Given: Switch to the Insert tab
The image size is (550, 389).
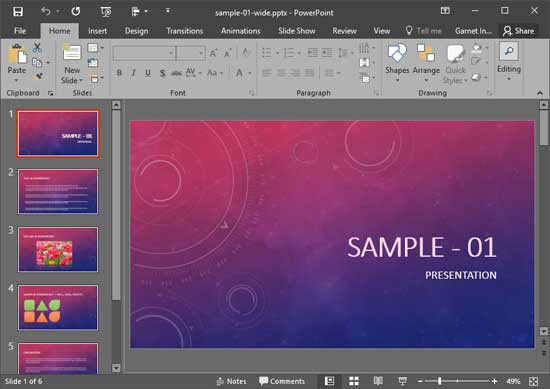Looking at the screenshot, I should click(x=98, y=31).
